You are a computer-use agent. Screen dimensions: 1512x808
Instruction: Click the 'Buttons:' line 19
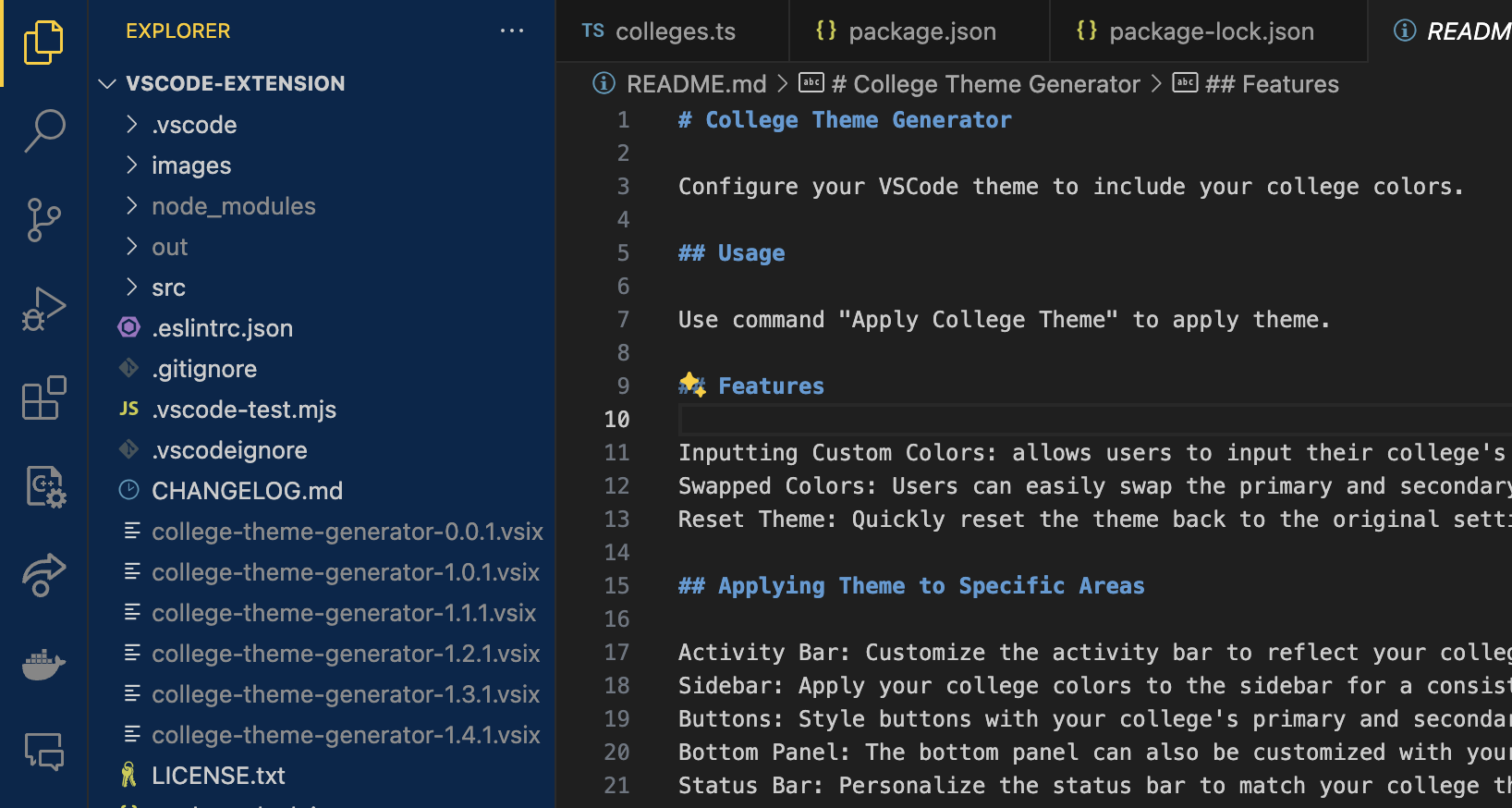1094,719
